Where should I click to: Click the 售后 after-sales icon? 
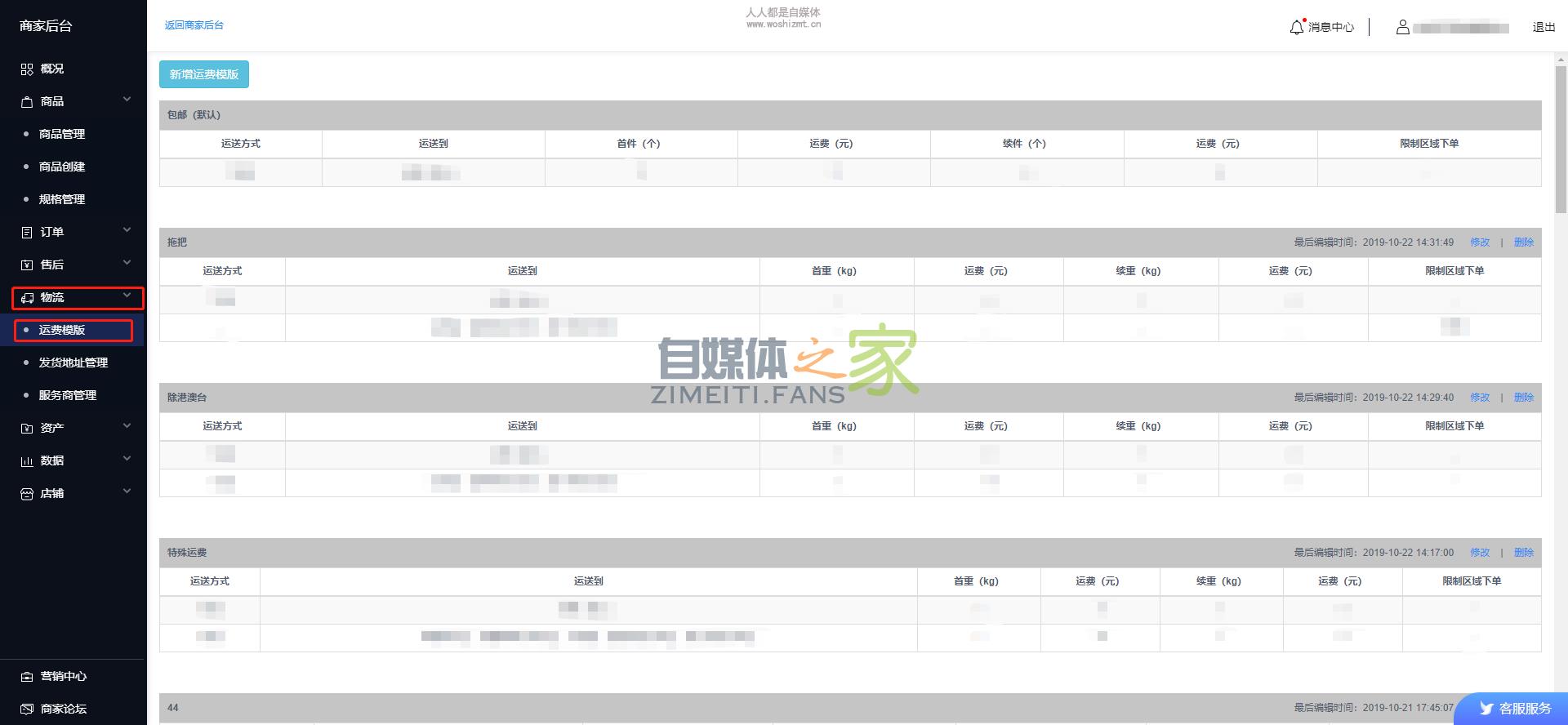tap(27, 265)
